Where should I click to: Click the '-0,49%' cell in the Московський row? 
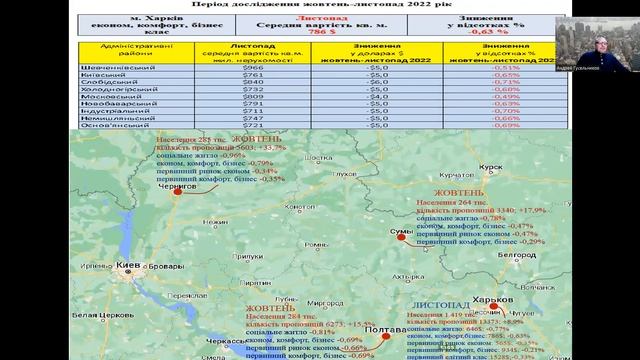click(505, 97)
